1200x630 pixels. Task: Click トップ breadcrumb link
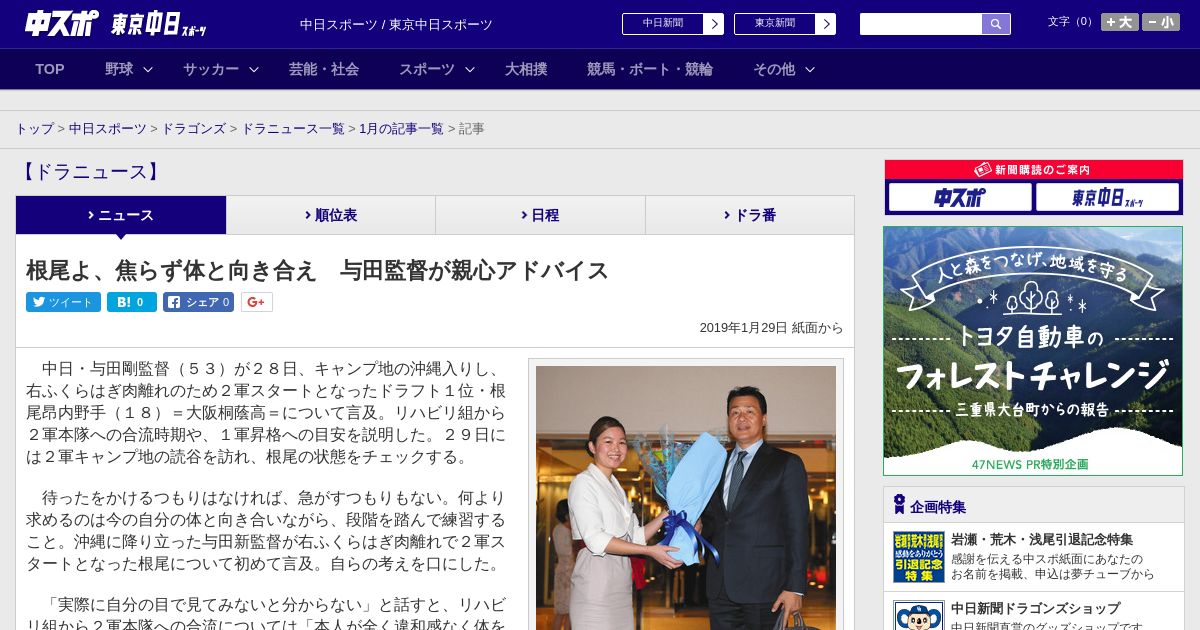[x=34, y=129]
